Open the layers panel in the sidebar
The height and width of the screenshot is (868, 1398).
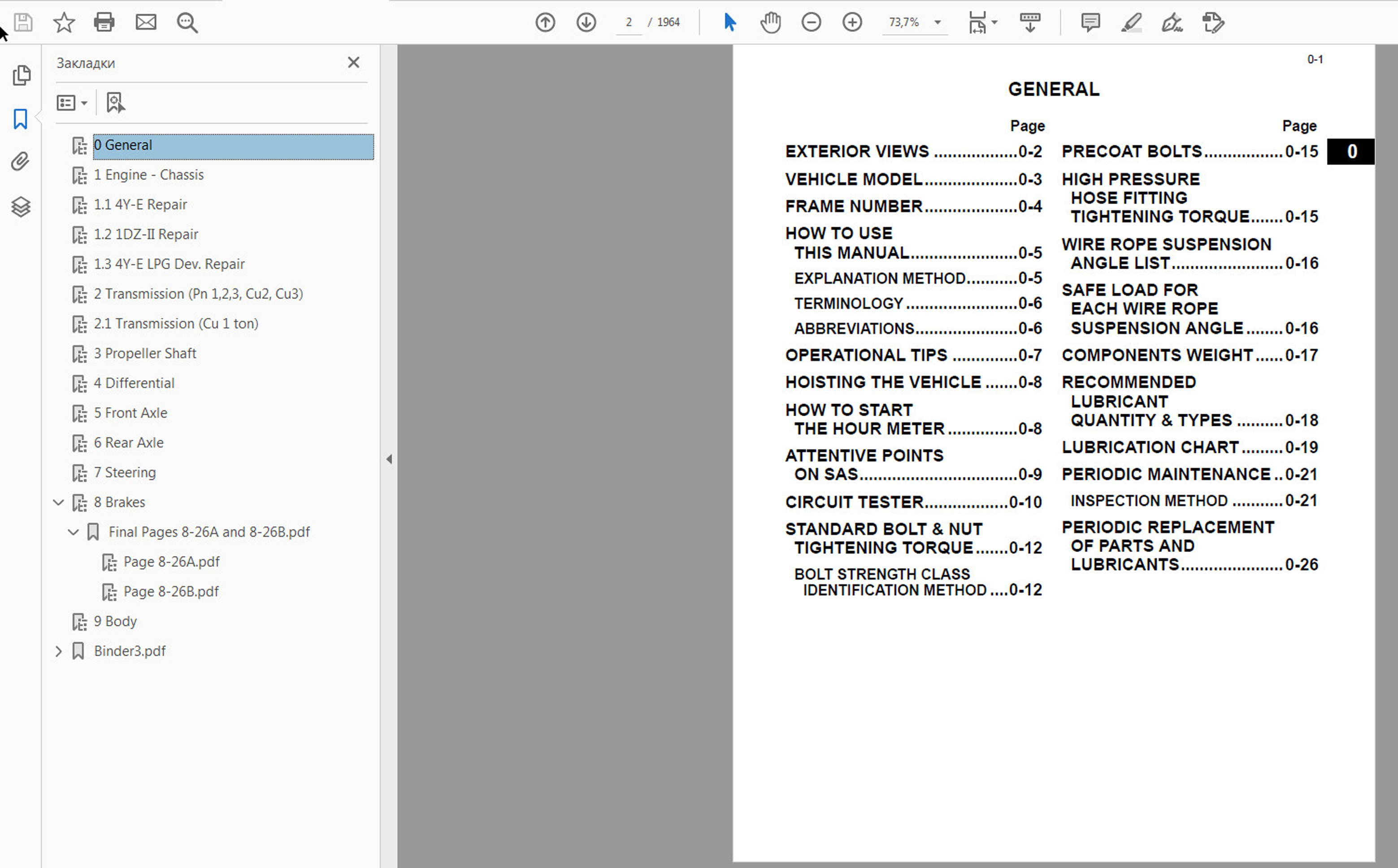(21, 207)
